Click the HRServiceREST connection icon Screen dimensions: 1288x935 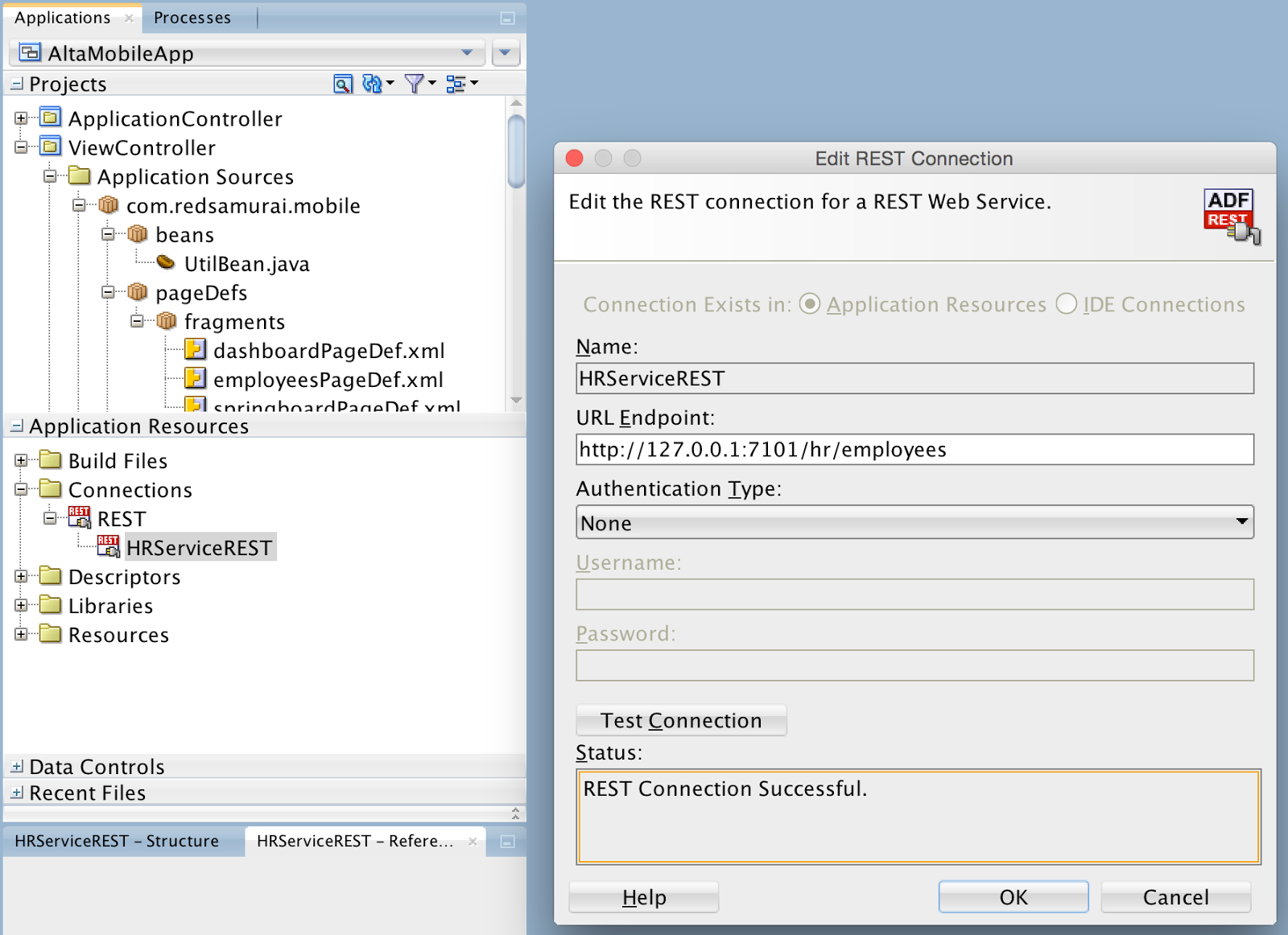pyautogui.click(x=109, y=546)
